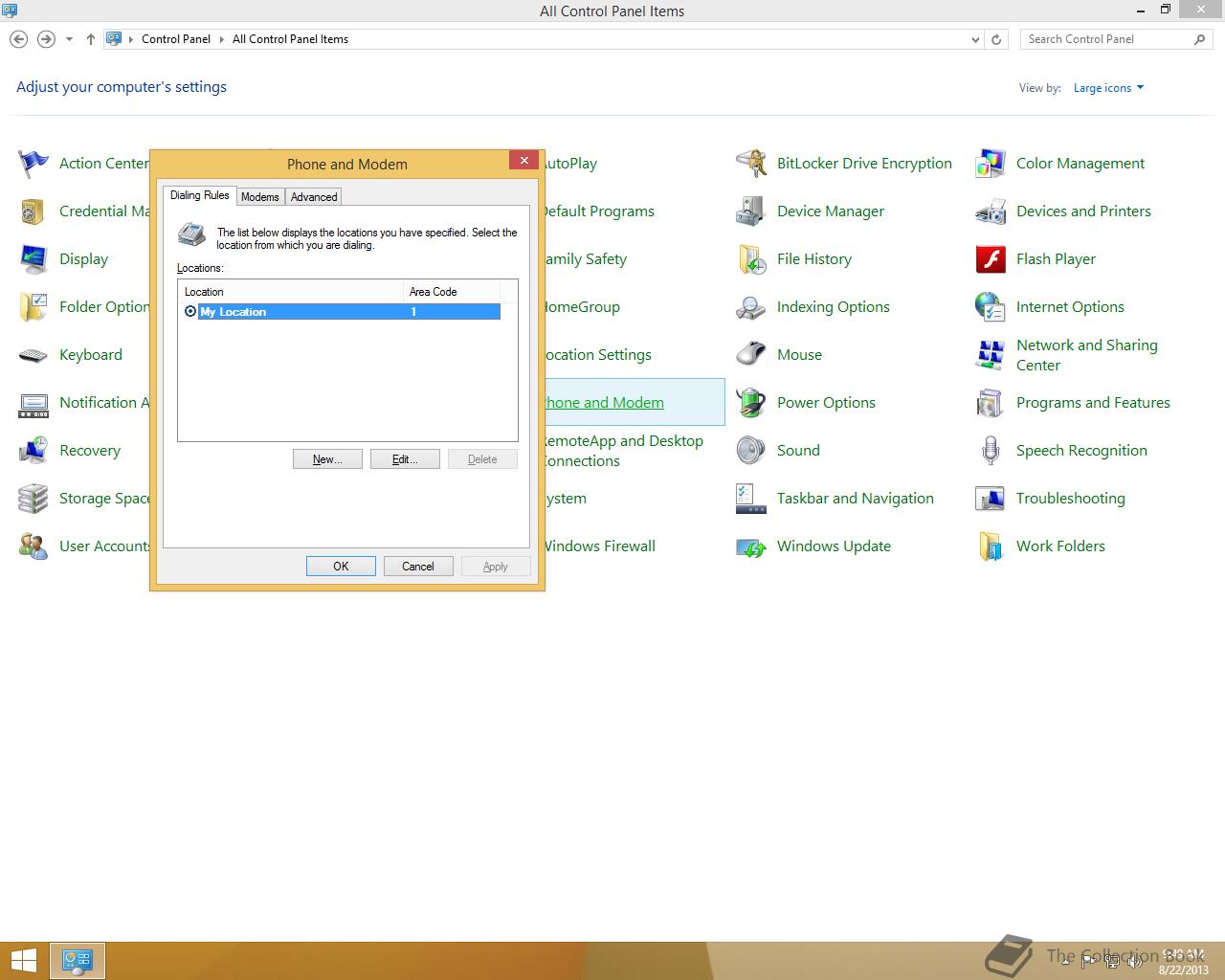Viewport: 1225px width, 980px height.
Task: Close the Phone and Modem dialog
Action: [x=523, y=161]
